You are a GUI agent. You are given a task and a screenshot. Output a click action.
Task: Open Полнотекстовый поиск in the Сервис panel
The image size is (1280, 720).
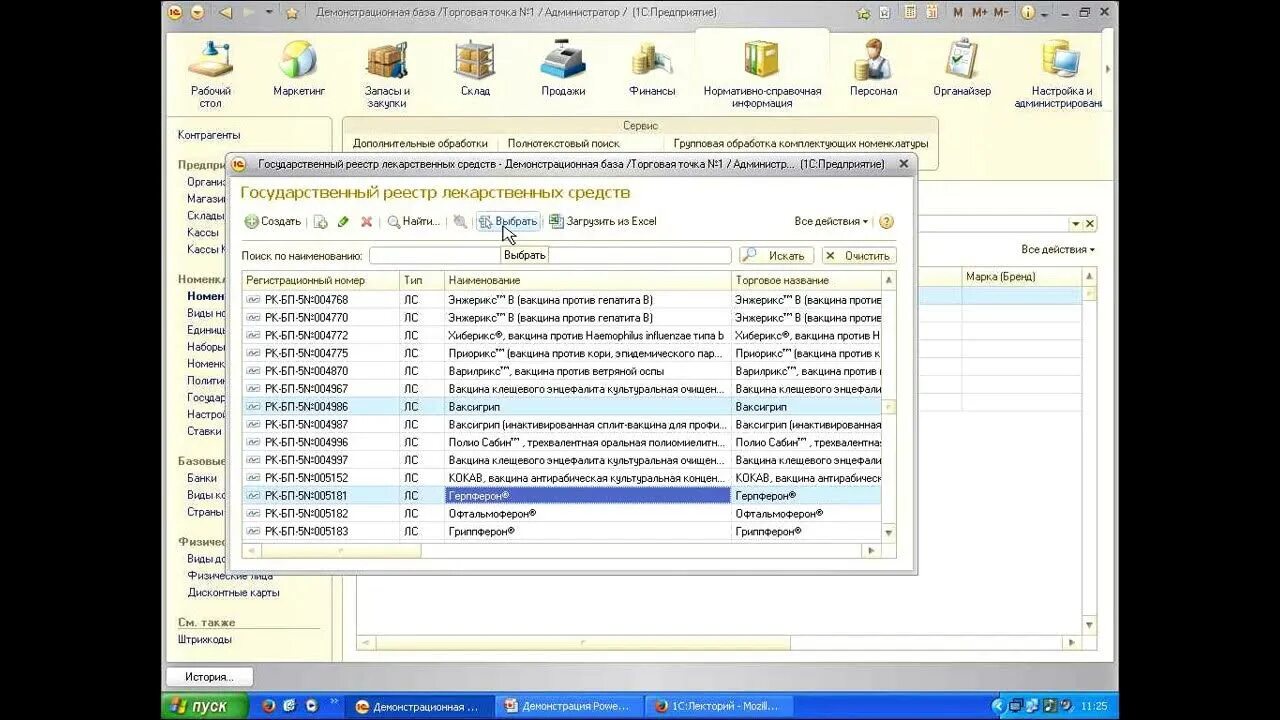(563, 144)
